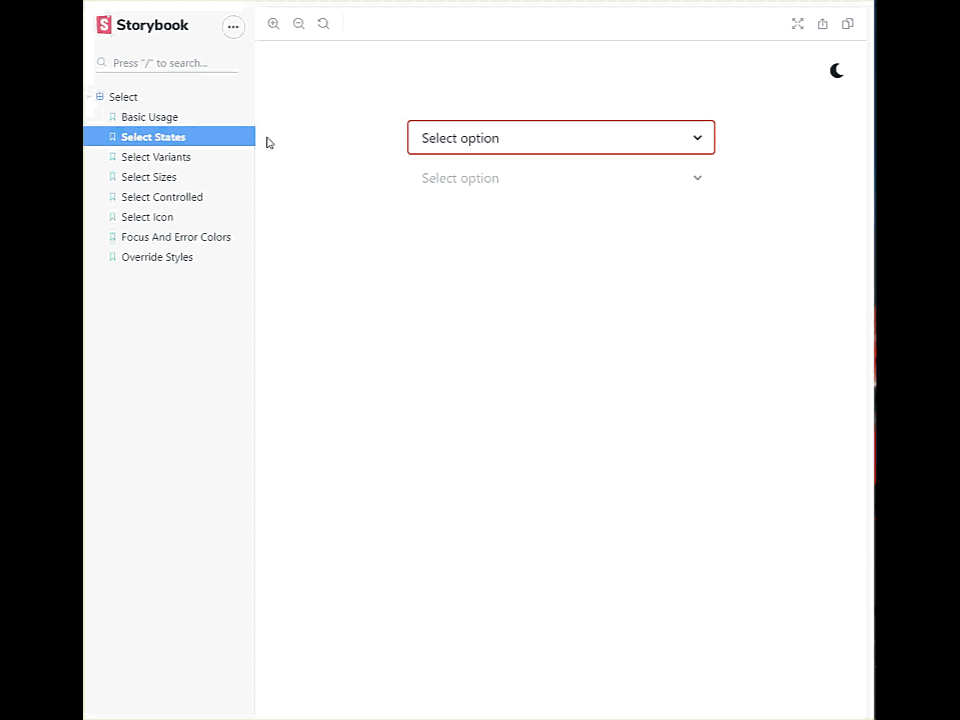
Task: Click the bookmark icon beside Select Icon
Action: 112,217
